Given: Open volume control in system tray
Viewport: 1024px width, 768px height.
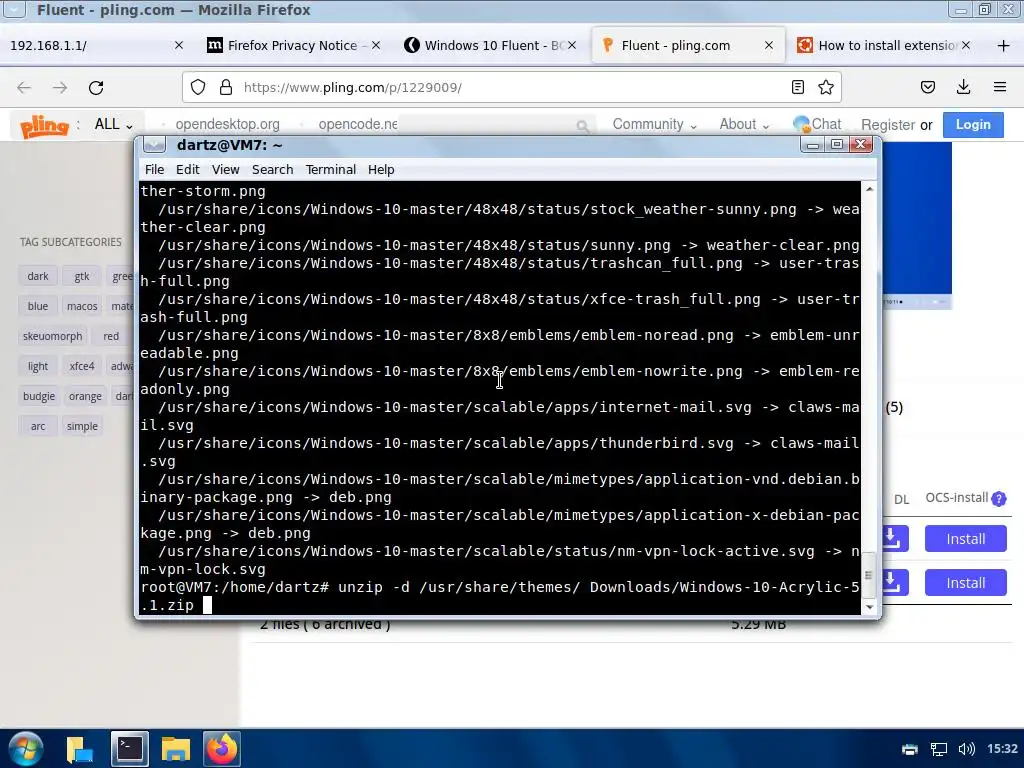Looking at the screenshot, I should pyautogui.click(x=966, y=749).
